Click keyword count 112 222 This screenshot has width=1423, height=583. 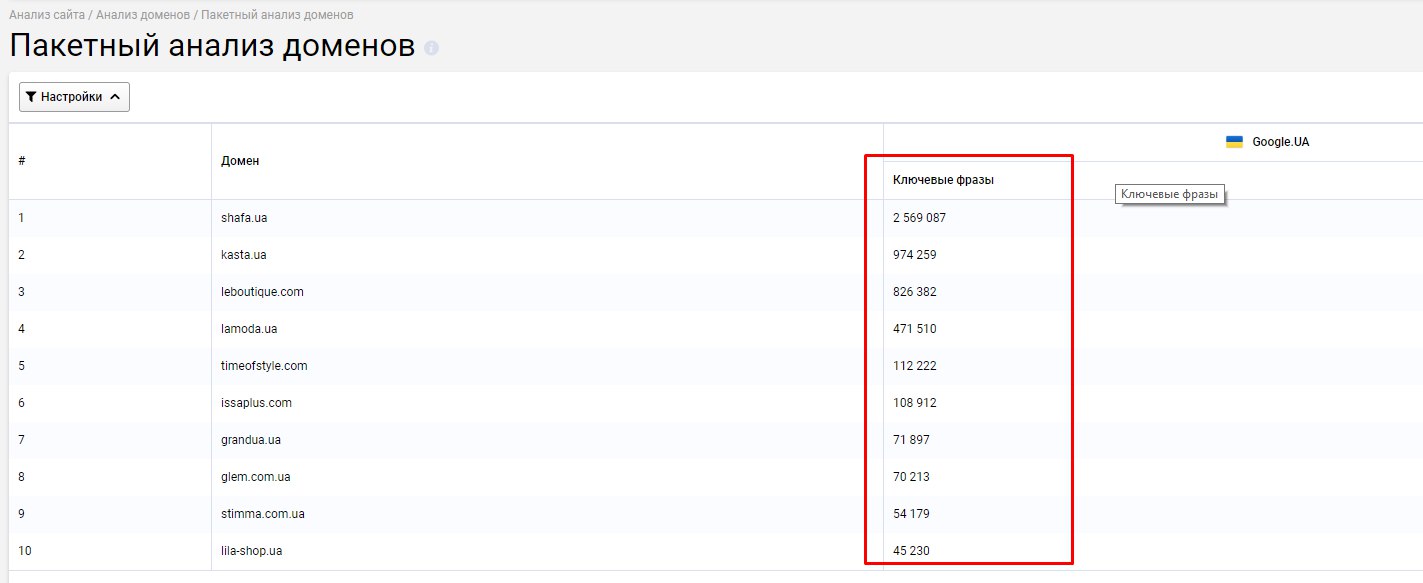[915, 366]
